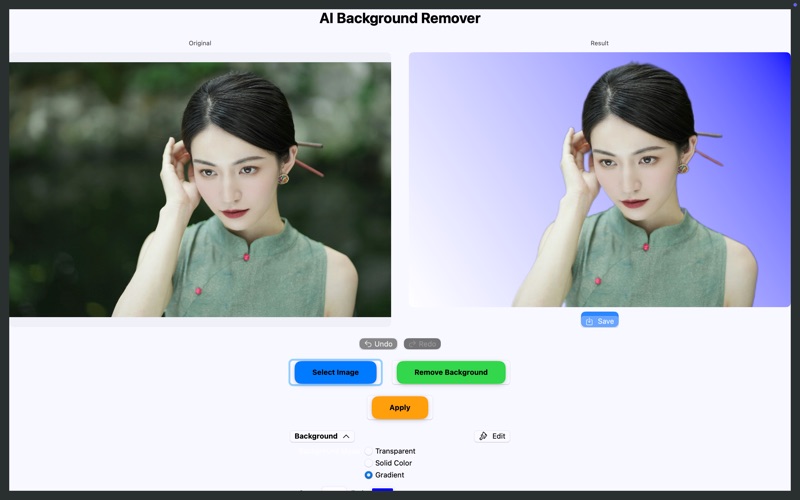Click the "Original" label above left image
This screenshot has height=500, width=800.
(x=200, y=43)
